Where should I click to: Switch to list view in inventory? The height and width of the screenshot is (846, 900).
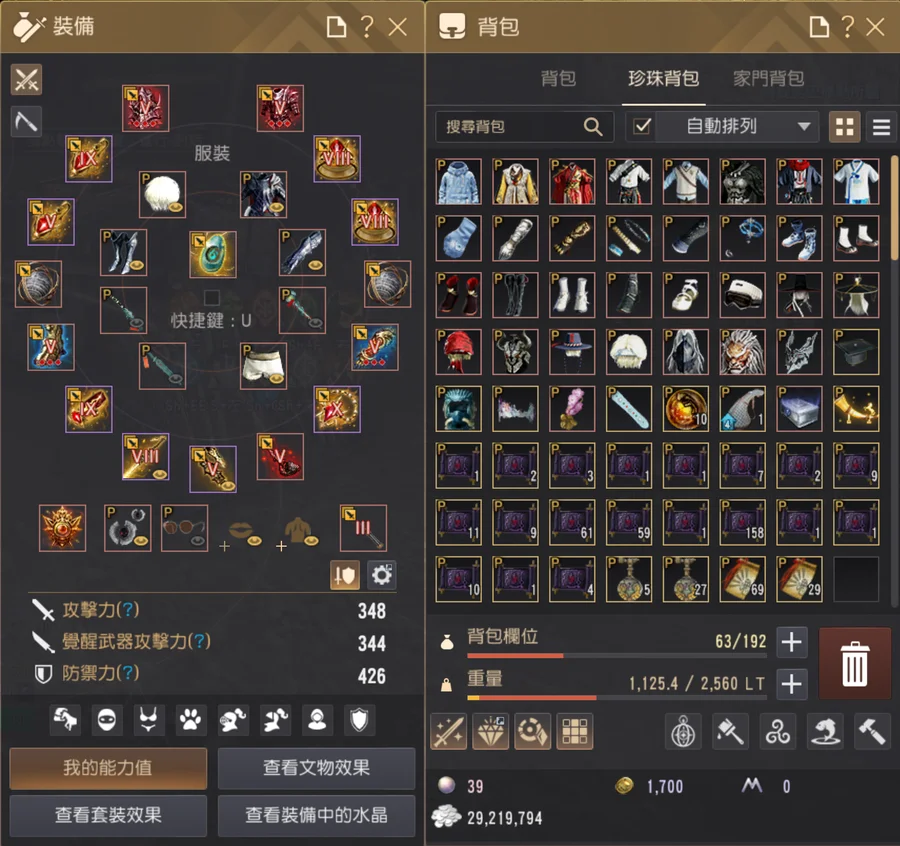tap(881, 126)
